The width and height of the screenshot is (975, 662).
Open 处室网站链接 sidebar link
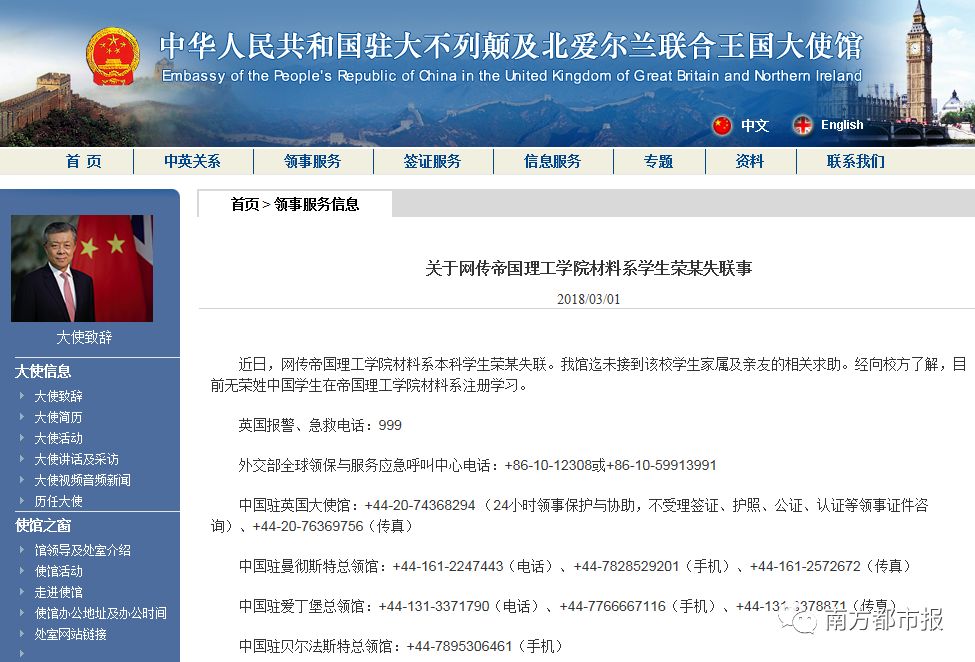click(70, 634)
